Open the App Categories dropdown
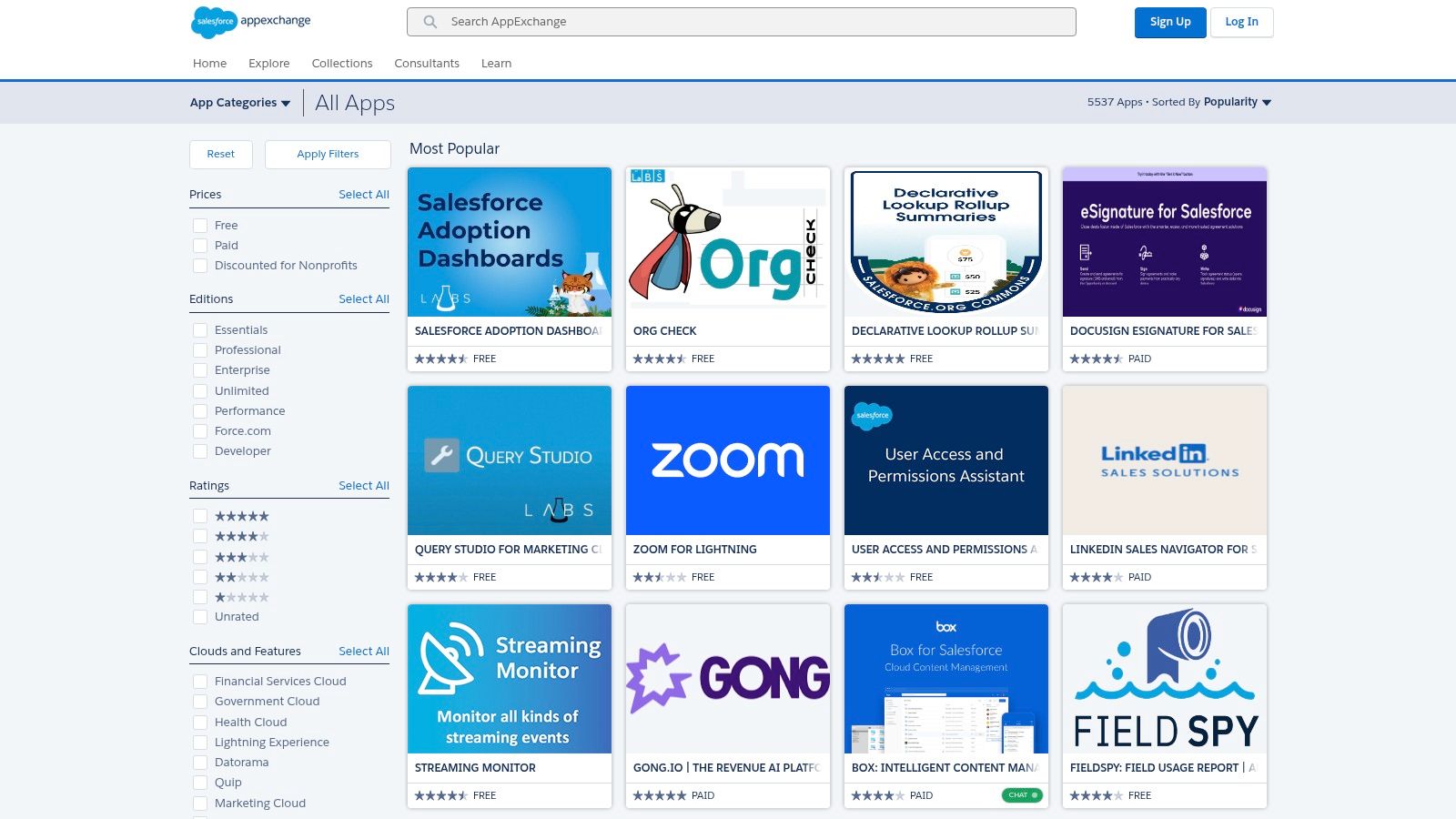Image resolution: width=1456 pixels, height=819 pixels. tap(239, 102)
